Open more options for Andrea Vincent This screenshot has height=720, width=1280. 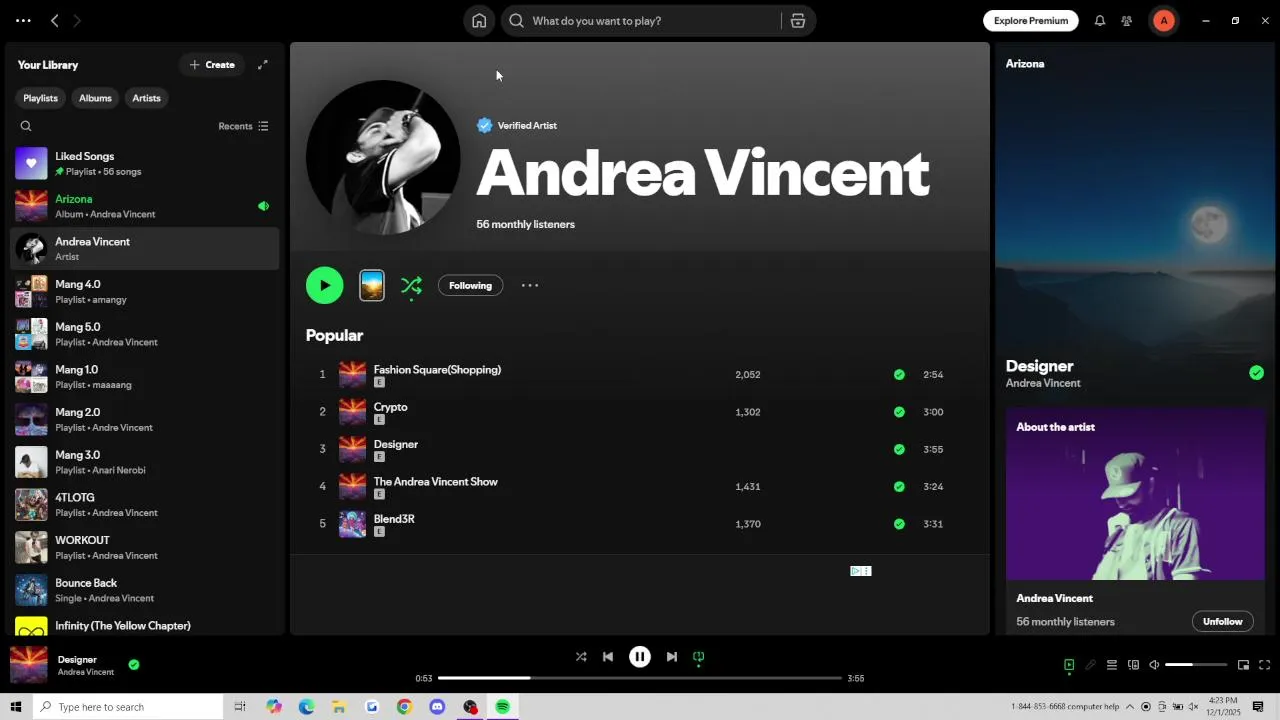coord(530,286)
